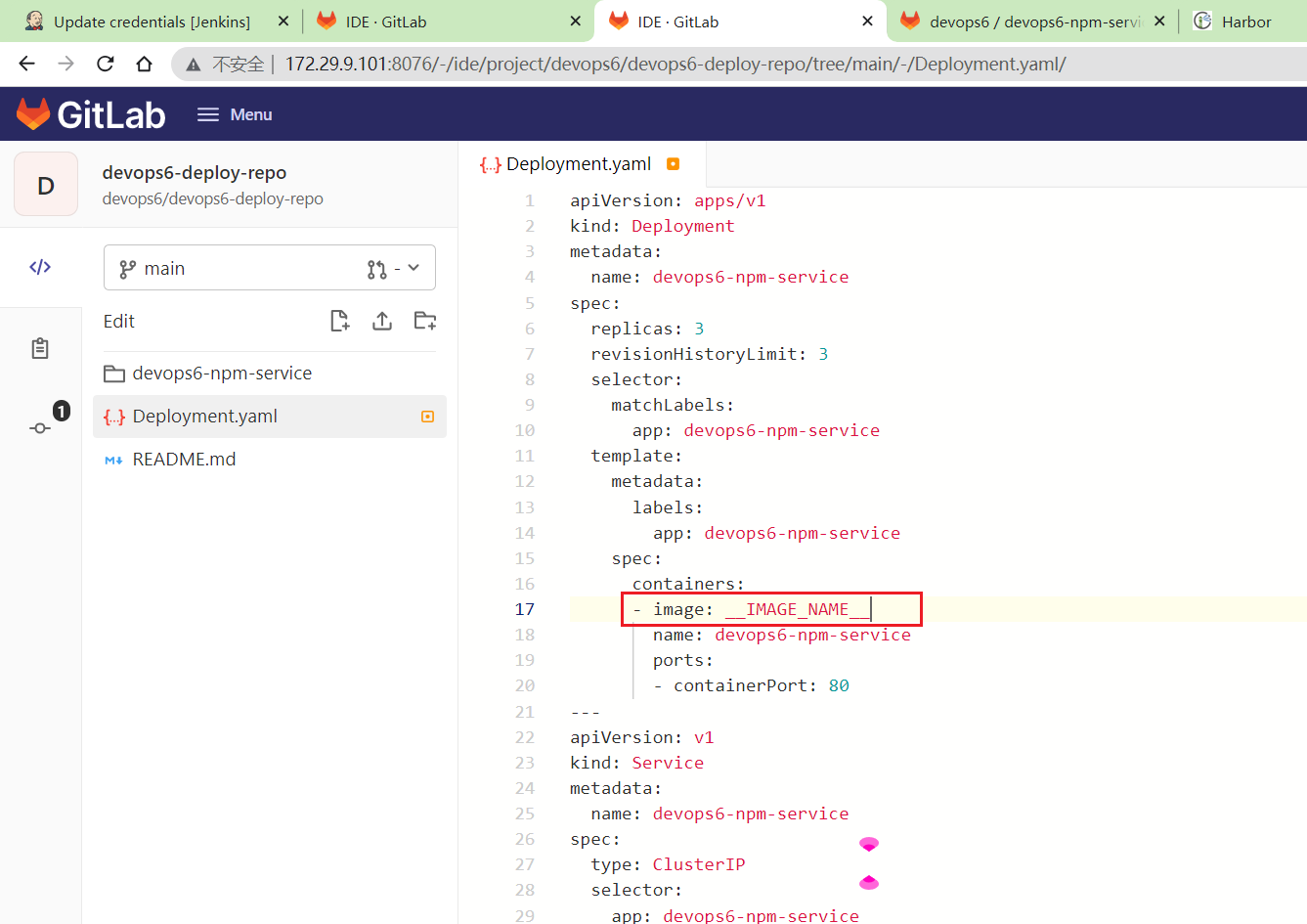Click the New directory icon
This screenshot has height=924, width=1307.
click(x=425, y=321)
